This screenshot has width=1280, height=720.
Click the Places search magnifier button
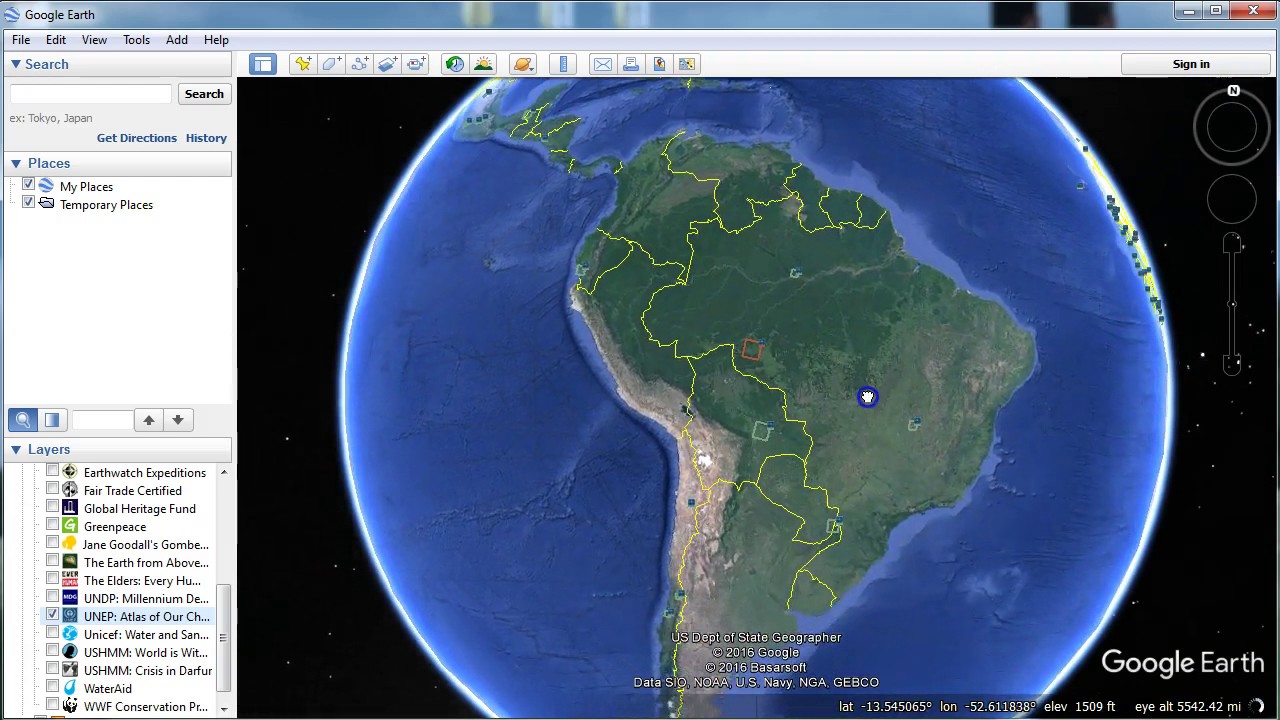(x=23, y=420)
